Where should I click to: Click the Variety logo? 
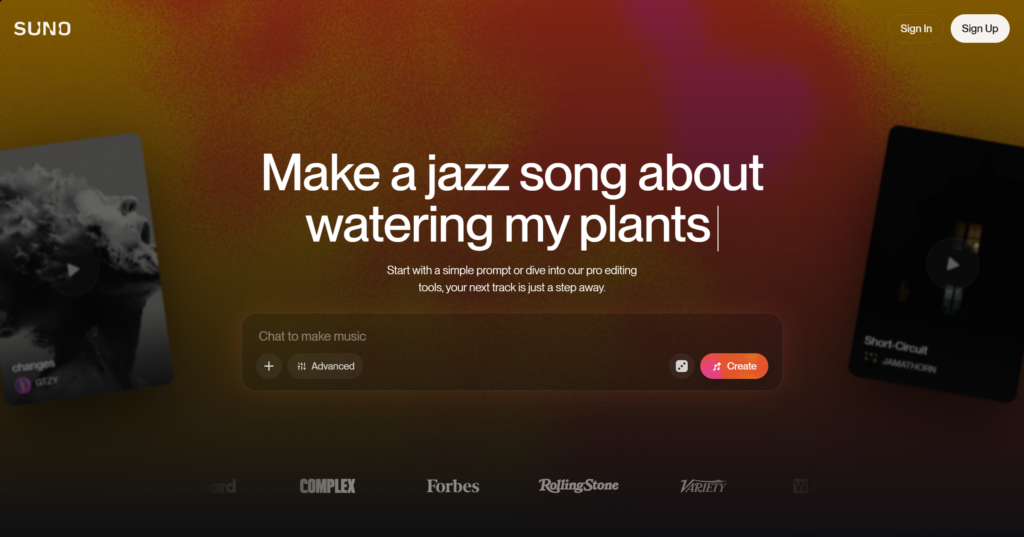(703, 486)
